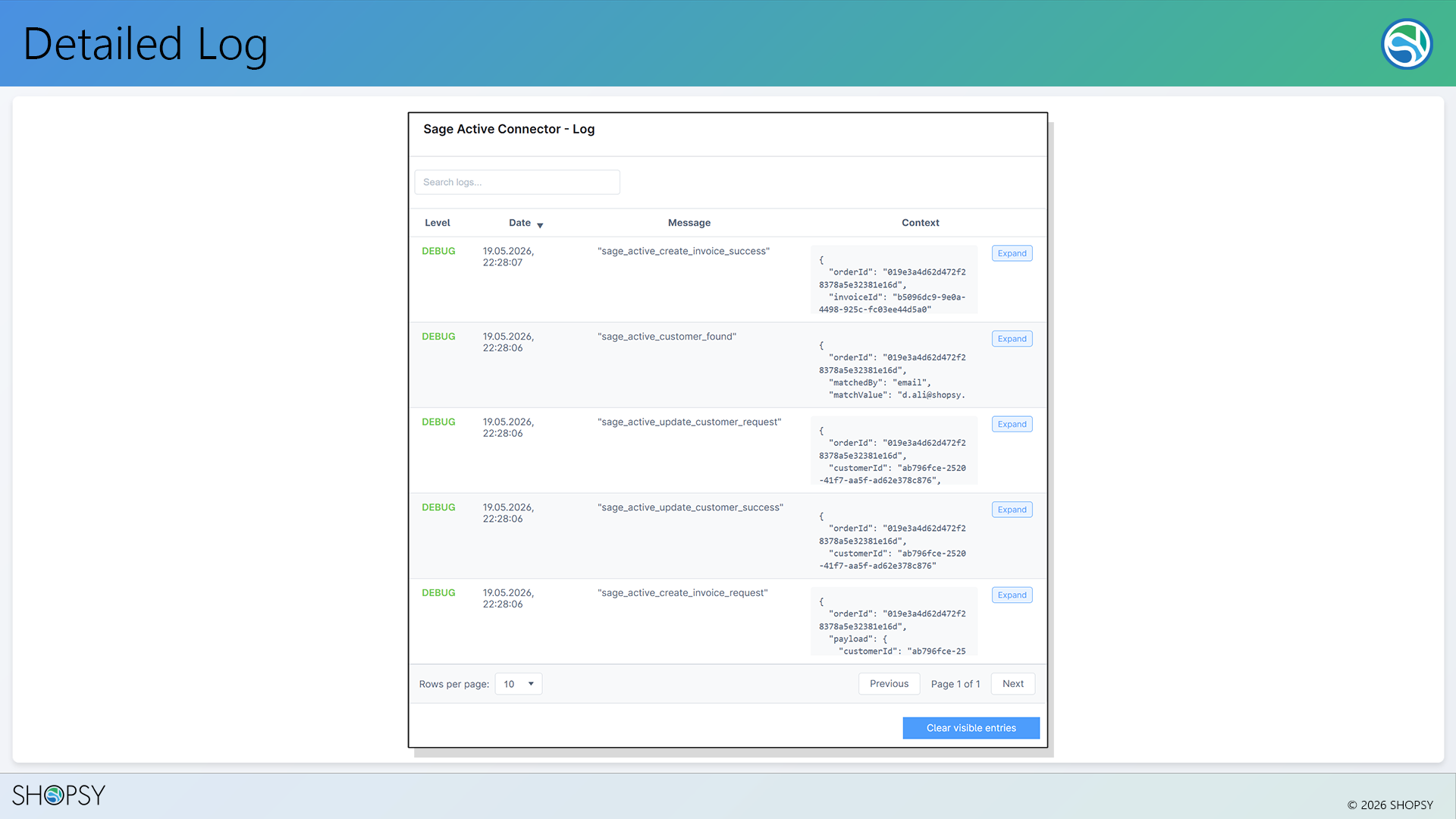
Task: Sort by the Message column header
Action: 689,223
